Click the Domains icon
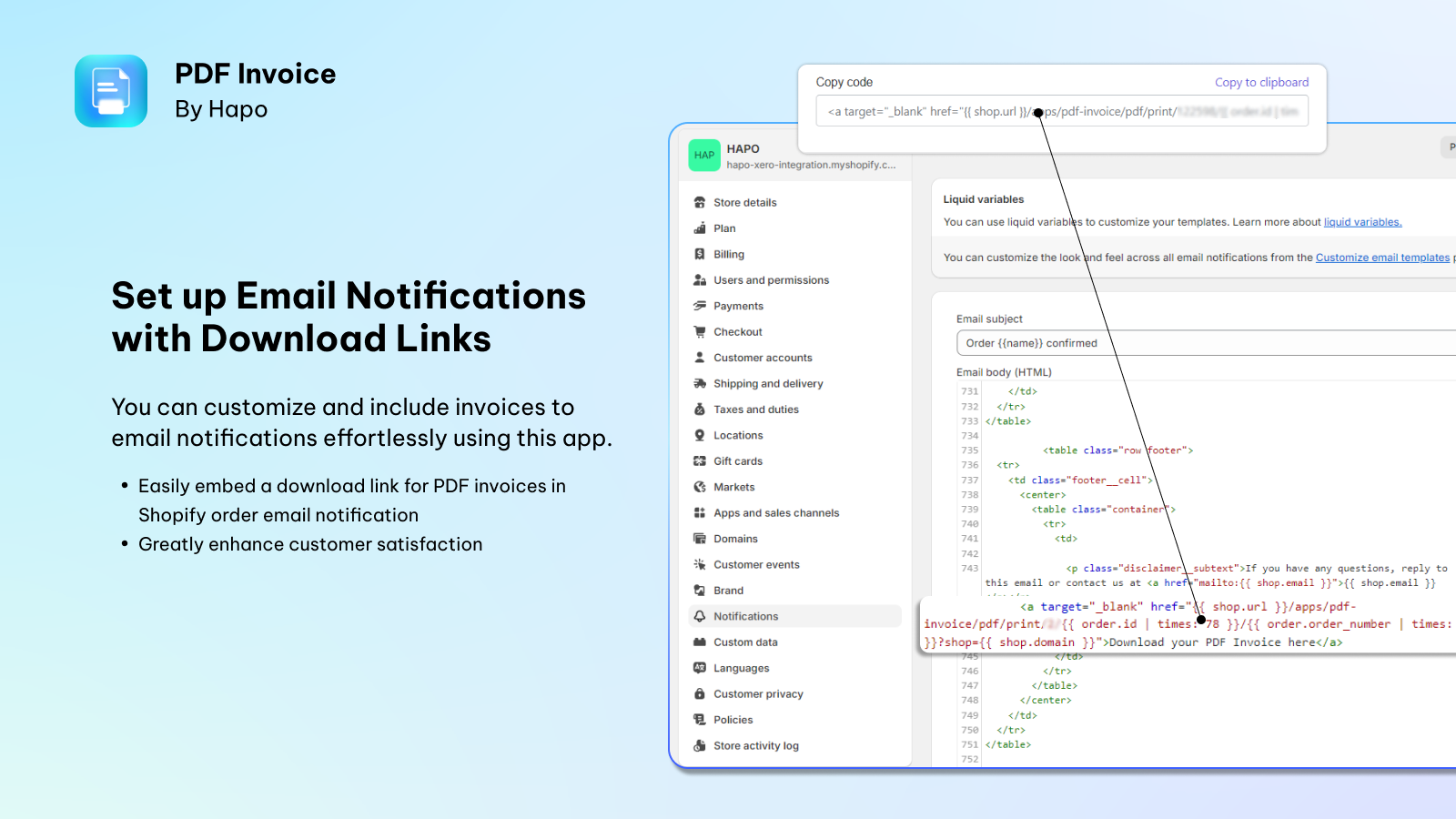Viewport: 1456px width, 819px height. pos(700,539)
